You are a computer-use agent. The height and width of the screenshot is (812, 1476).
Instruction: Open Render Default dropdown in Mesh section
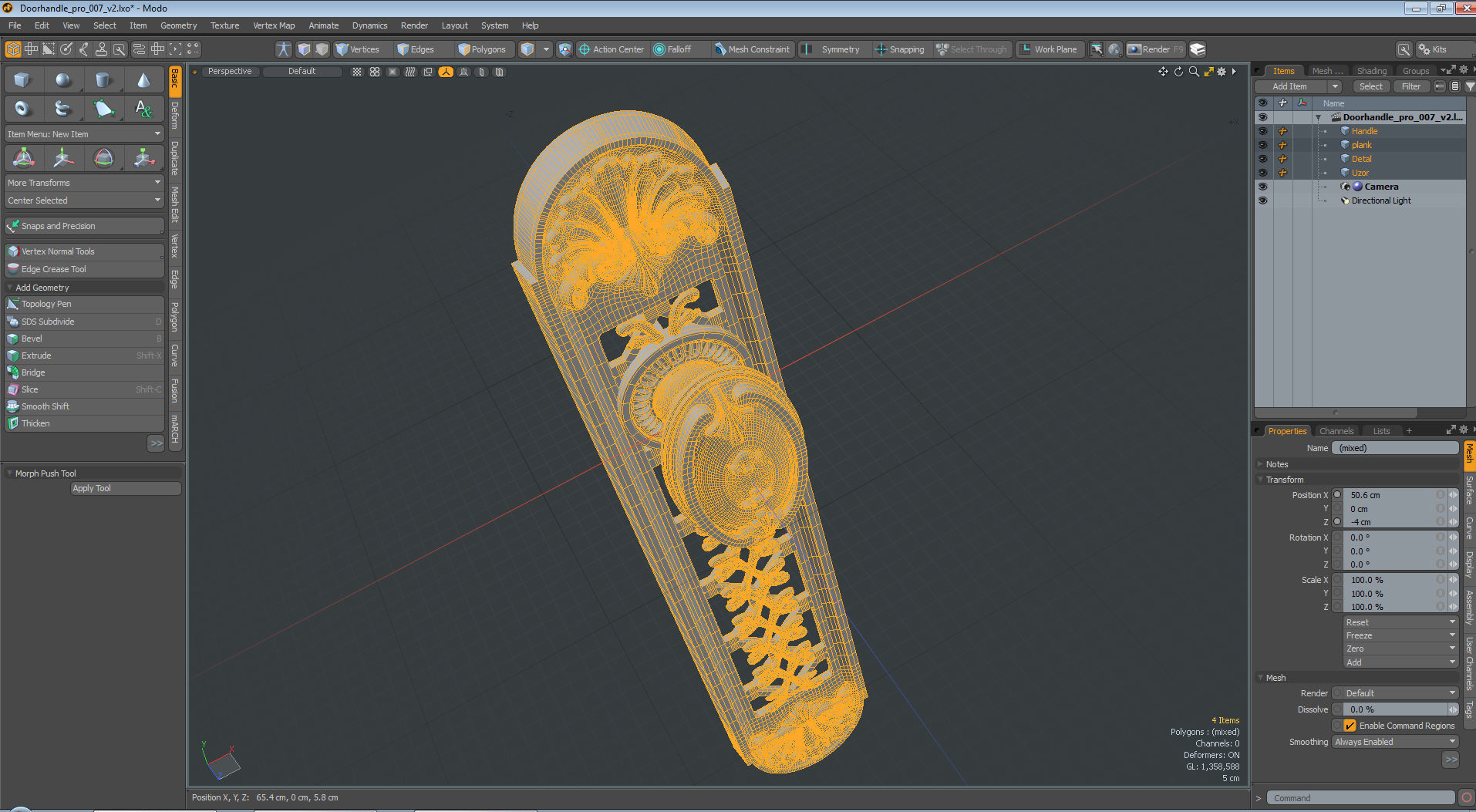tap(1400, 693)
